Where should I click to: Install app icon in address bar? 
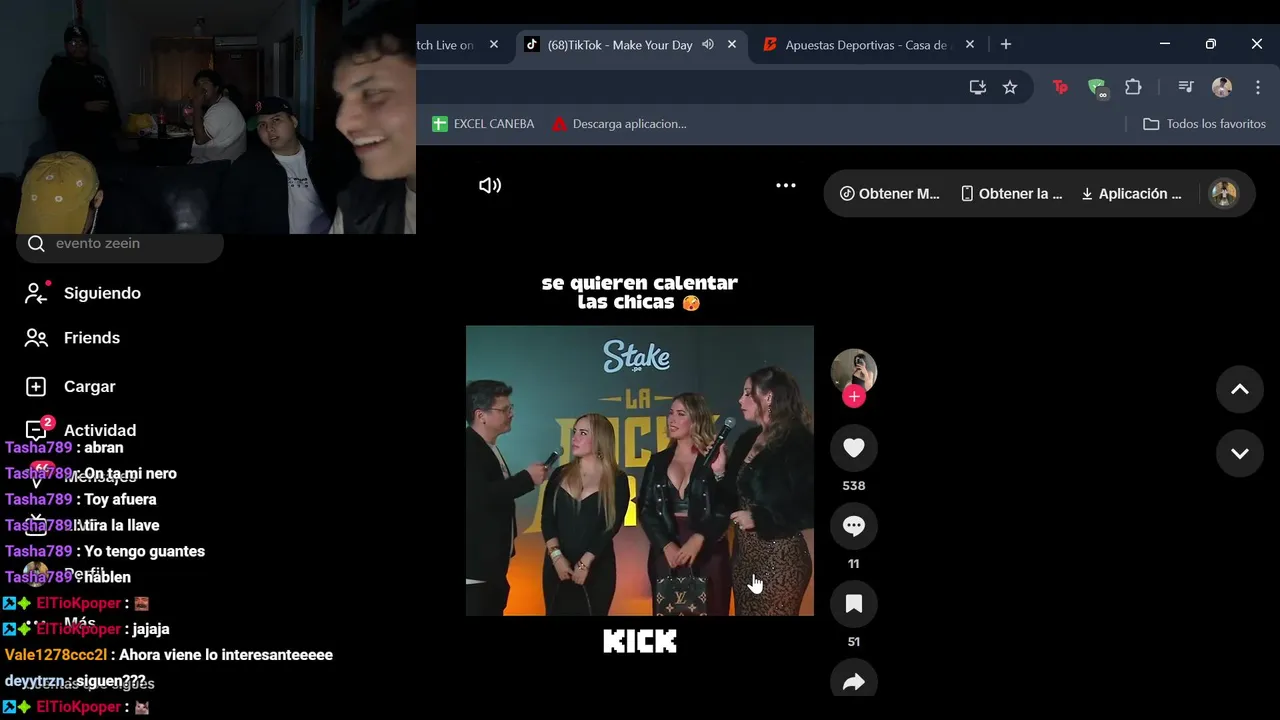[978, 87]
